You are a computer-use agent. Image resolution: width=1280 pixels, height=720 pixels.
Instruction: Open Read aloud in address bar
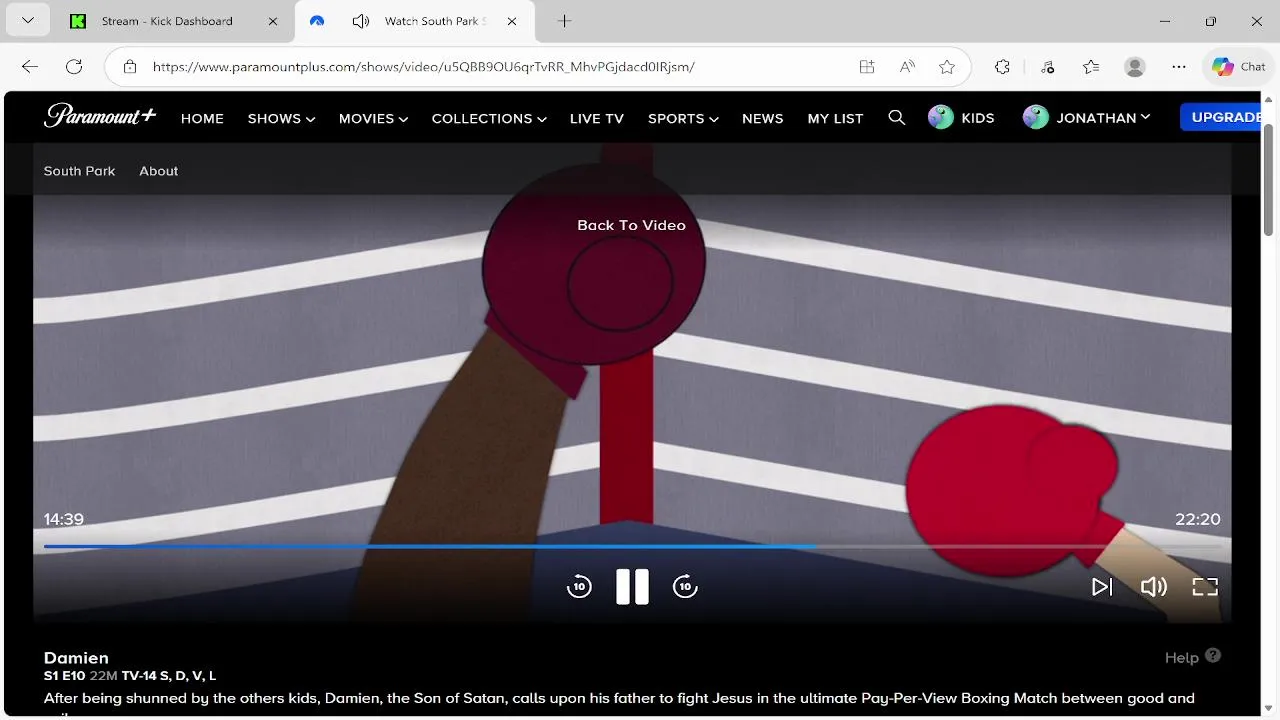(907, 67)
